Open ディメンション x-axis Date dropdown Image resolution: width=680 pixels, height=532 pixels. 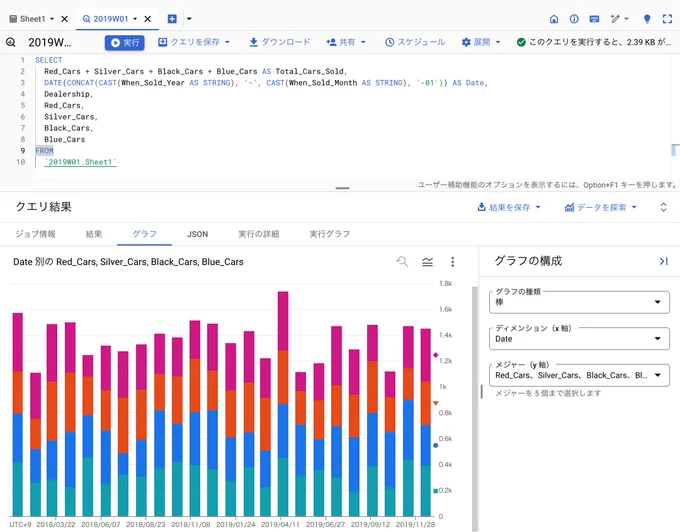(579, 339)
